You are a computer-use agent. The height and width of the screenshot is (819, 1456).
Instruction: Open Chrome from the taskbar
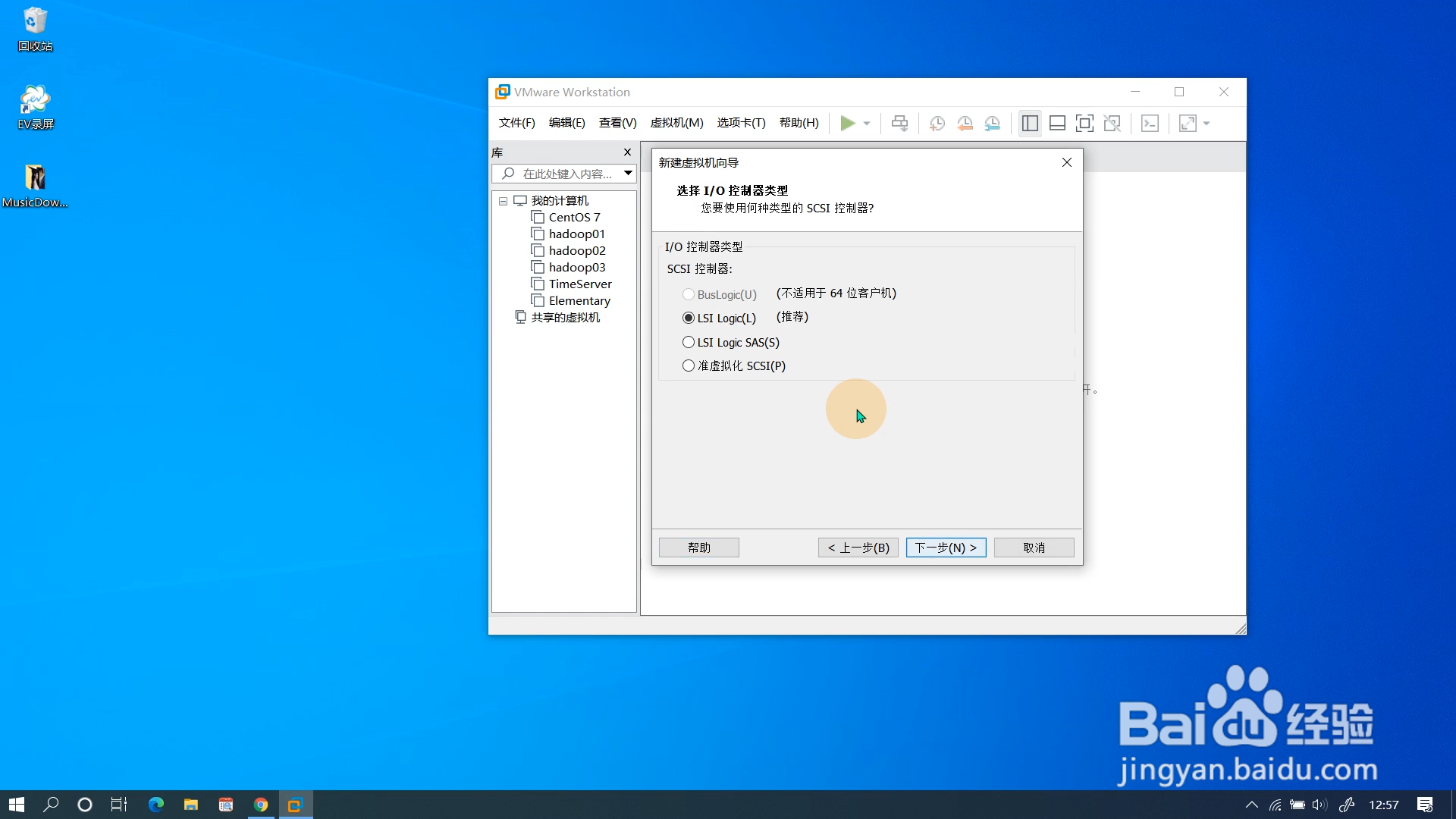[x=261, y=805]
